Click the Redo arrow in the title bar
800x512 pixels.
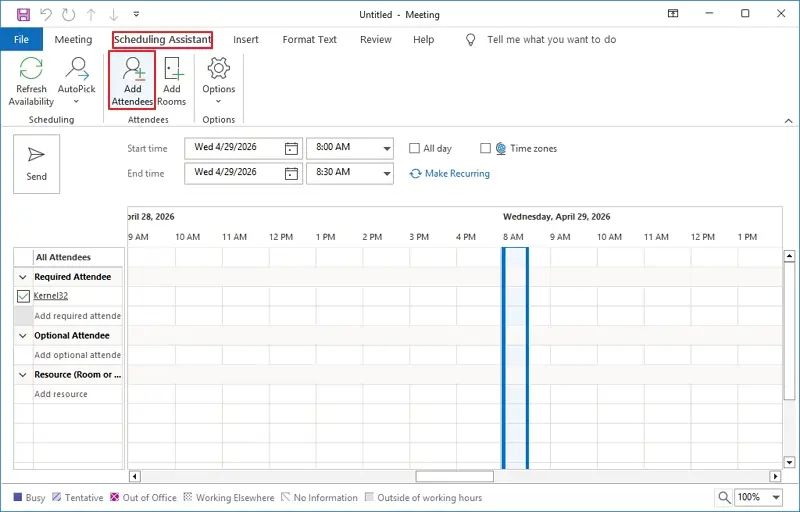(69, 14)
